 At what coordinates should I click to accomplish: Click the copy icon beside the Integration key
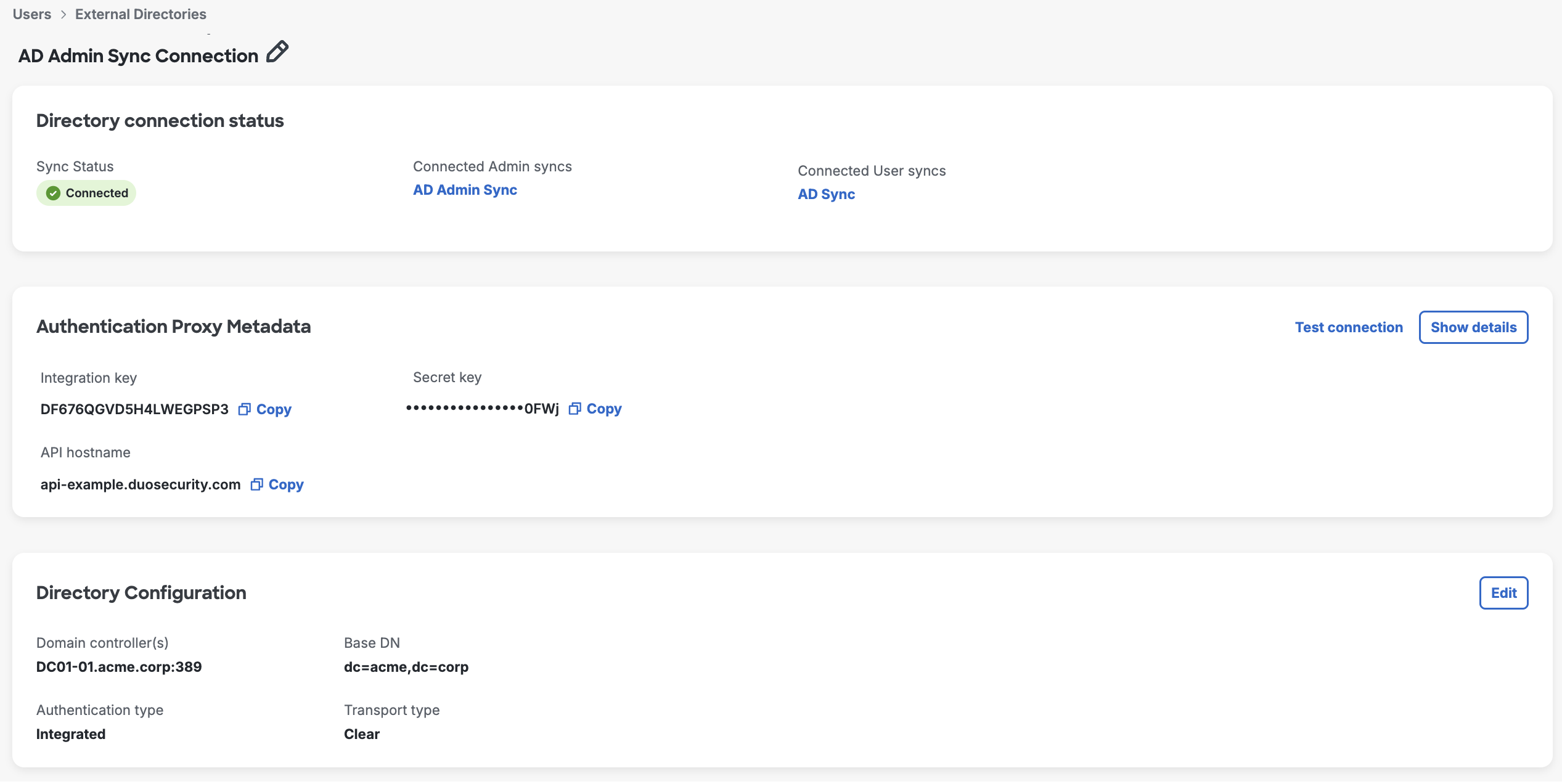pos(245,409)
